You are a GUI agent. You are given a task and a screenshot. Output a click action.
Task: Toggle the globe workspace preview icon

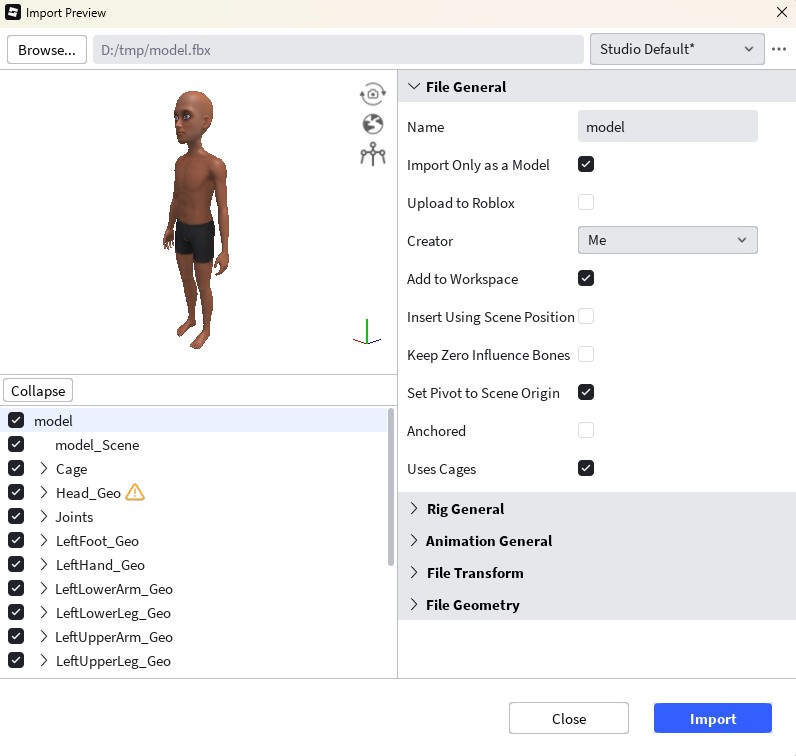point(373,124)
